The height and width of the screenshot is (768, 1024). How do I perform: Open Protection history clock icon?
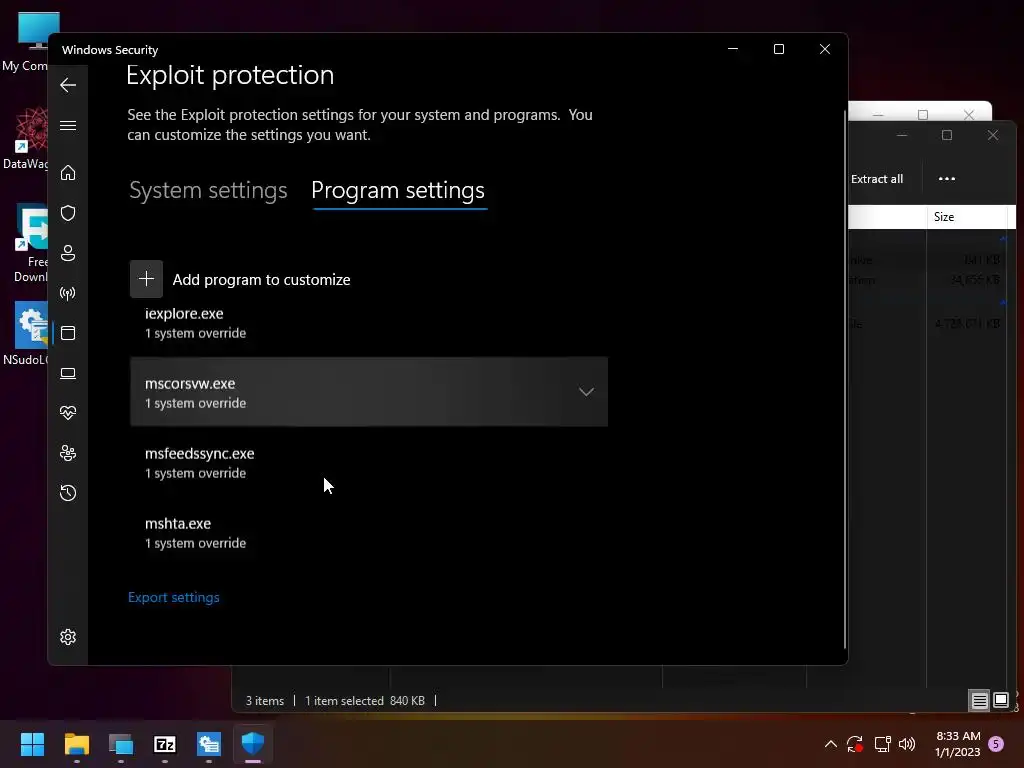coord(68,493)
